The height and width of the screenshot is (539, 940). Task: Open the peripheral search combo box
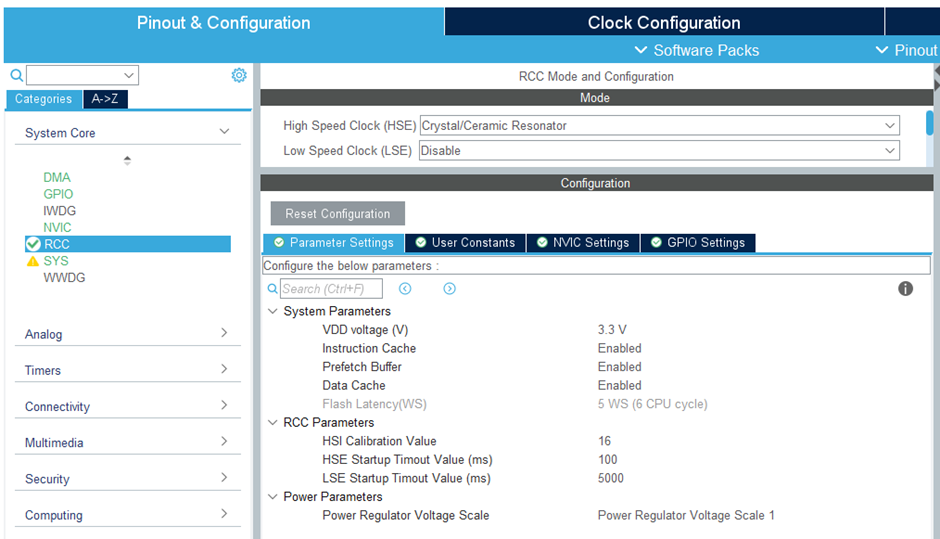coord(82,75)
